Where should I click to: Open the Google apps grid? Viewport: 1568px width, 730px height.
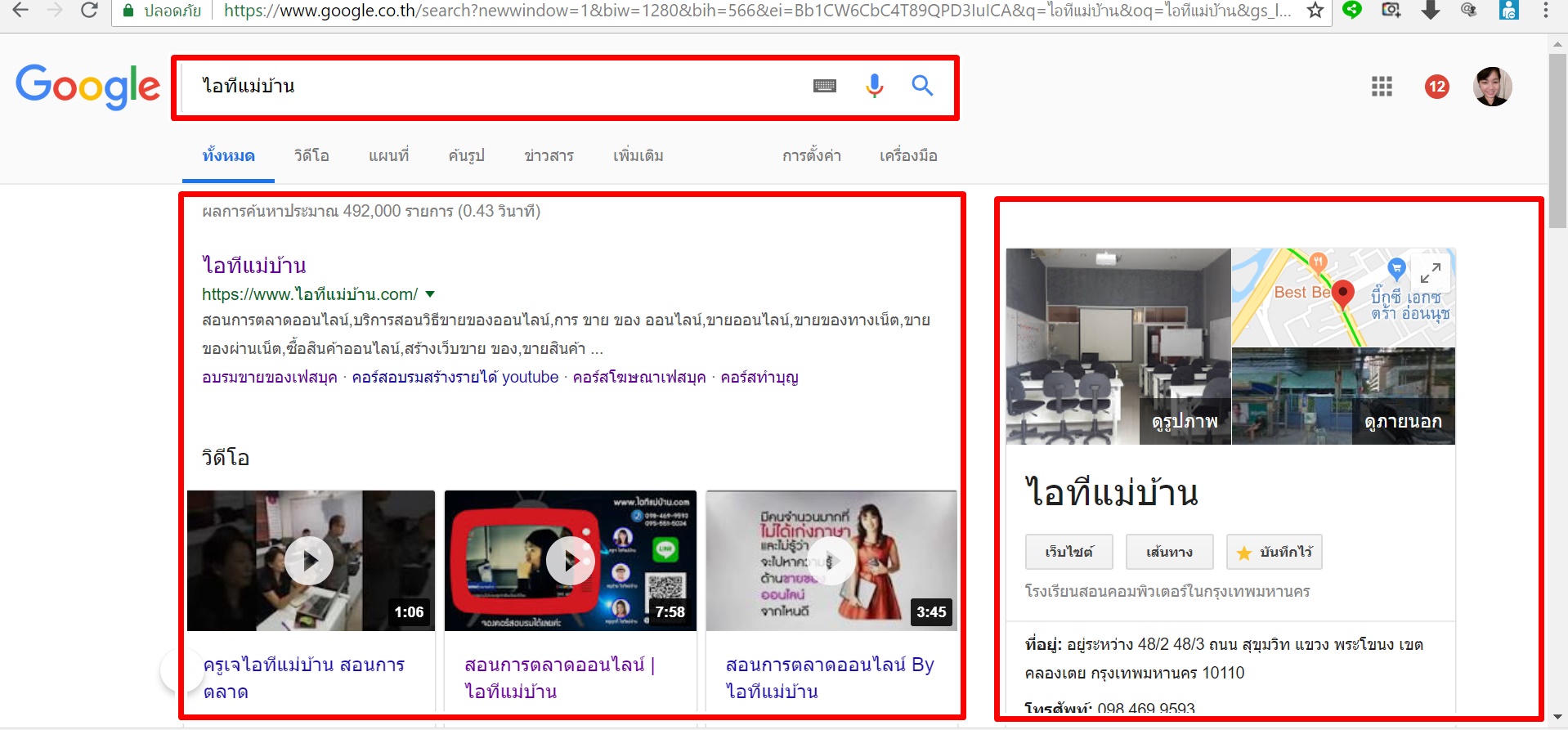[1382, 86]
